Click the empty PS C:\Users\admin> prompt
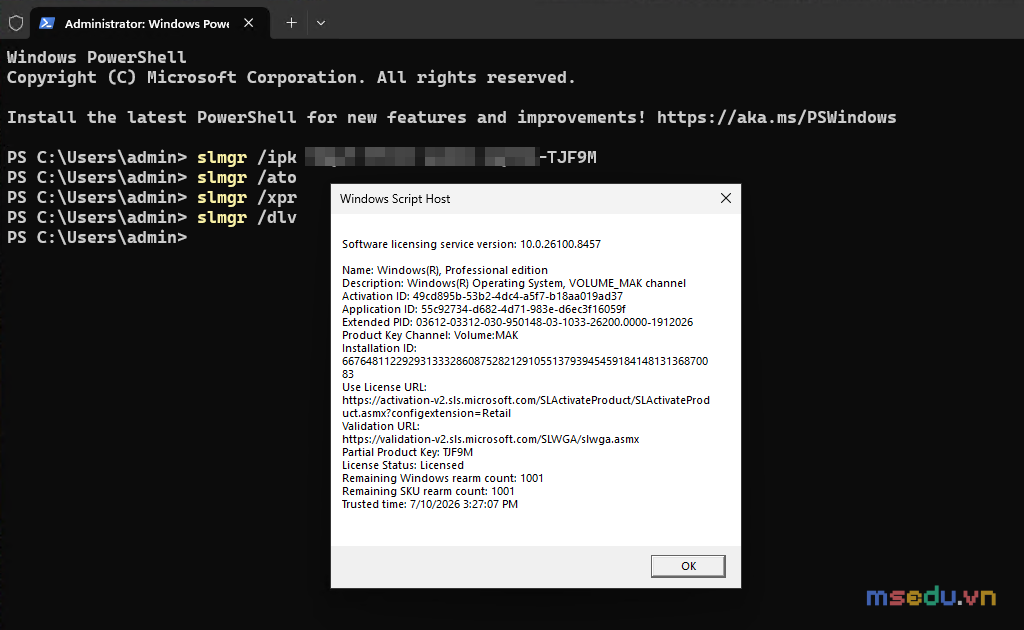 [97, 238]
